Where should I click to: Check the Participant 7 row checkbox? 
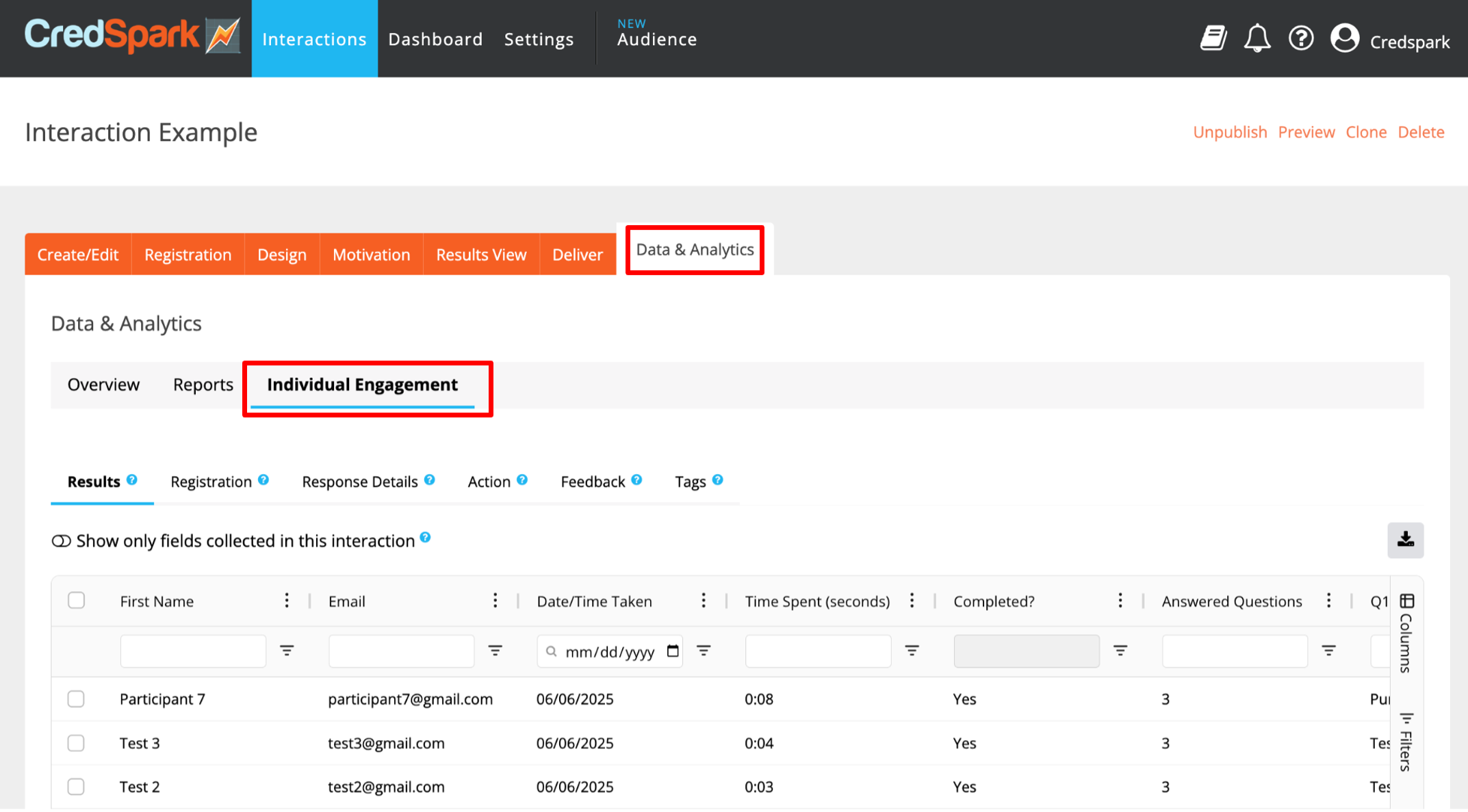tap(76, 698)
